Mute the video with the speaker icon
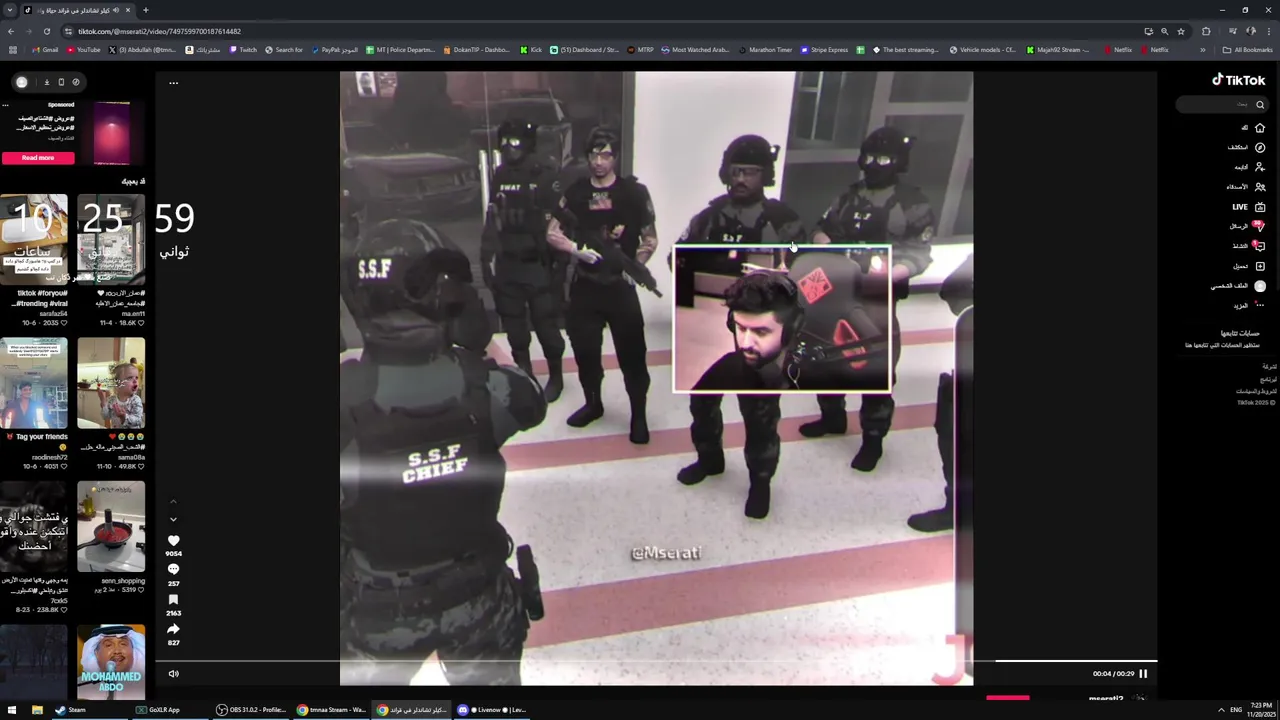 pyautogui.click(x=173, y=674)
